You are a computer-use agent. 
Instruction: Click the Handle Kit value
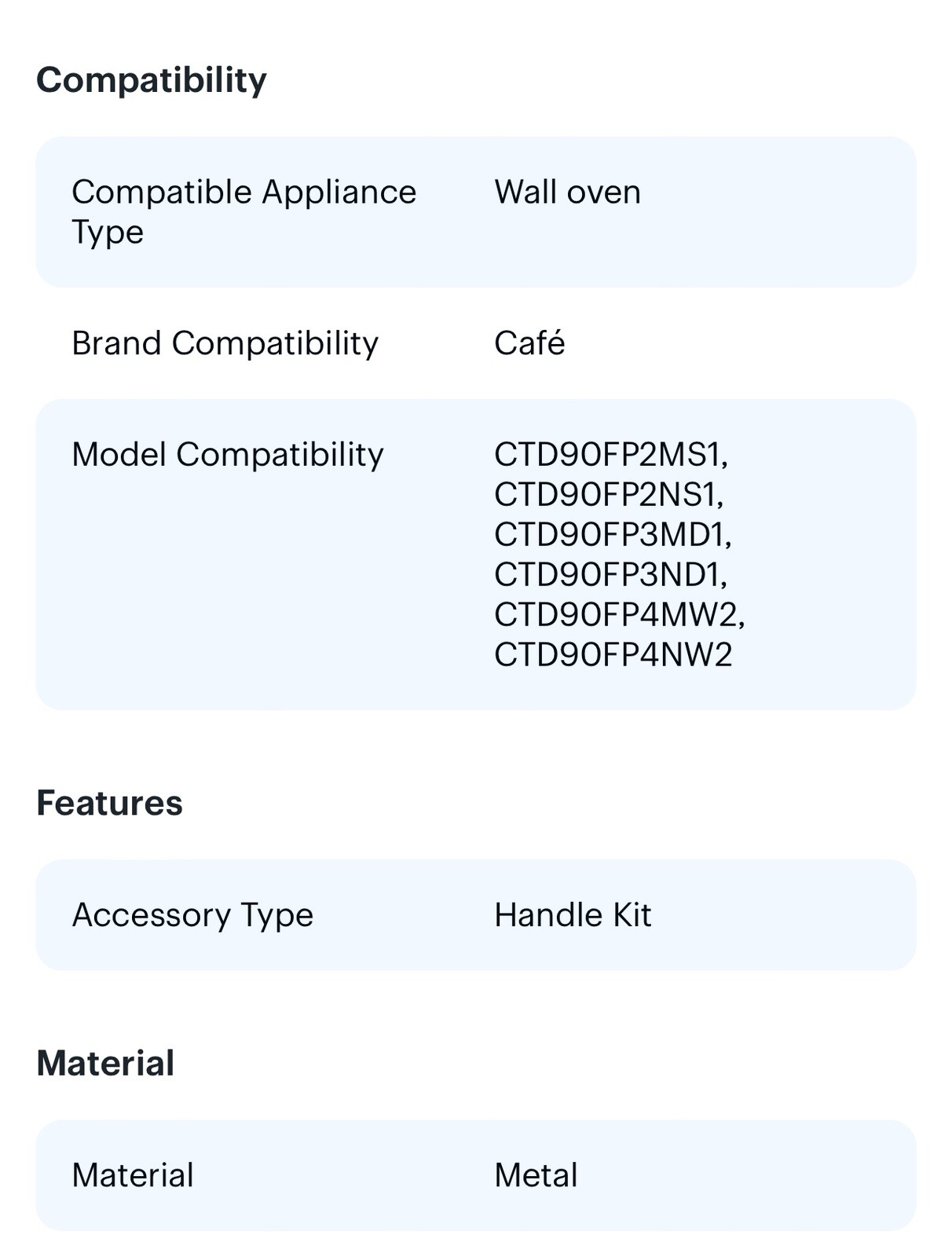coord(573,915)
